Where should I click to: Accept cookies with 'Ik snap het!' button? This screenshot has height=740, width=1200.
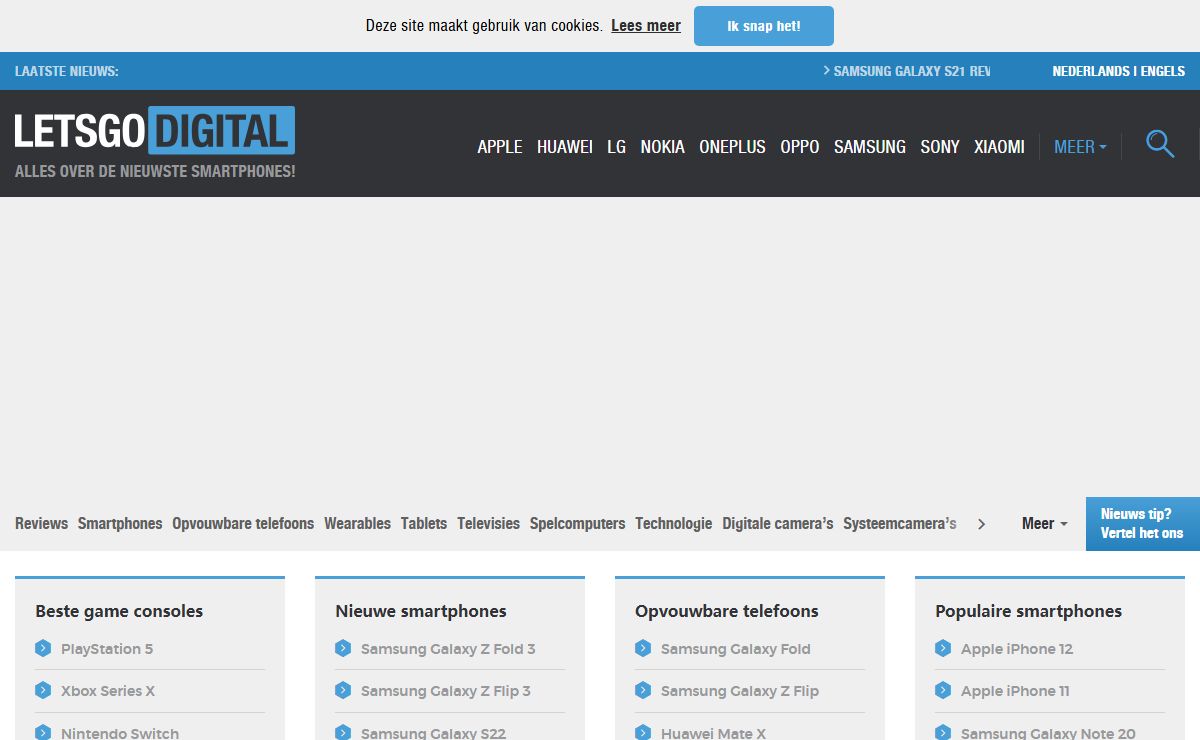coord(764,26)
